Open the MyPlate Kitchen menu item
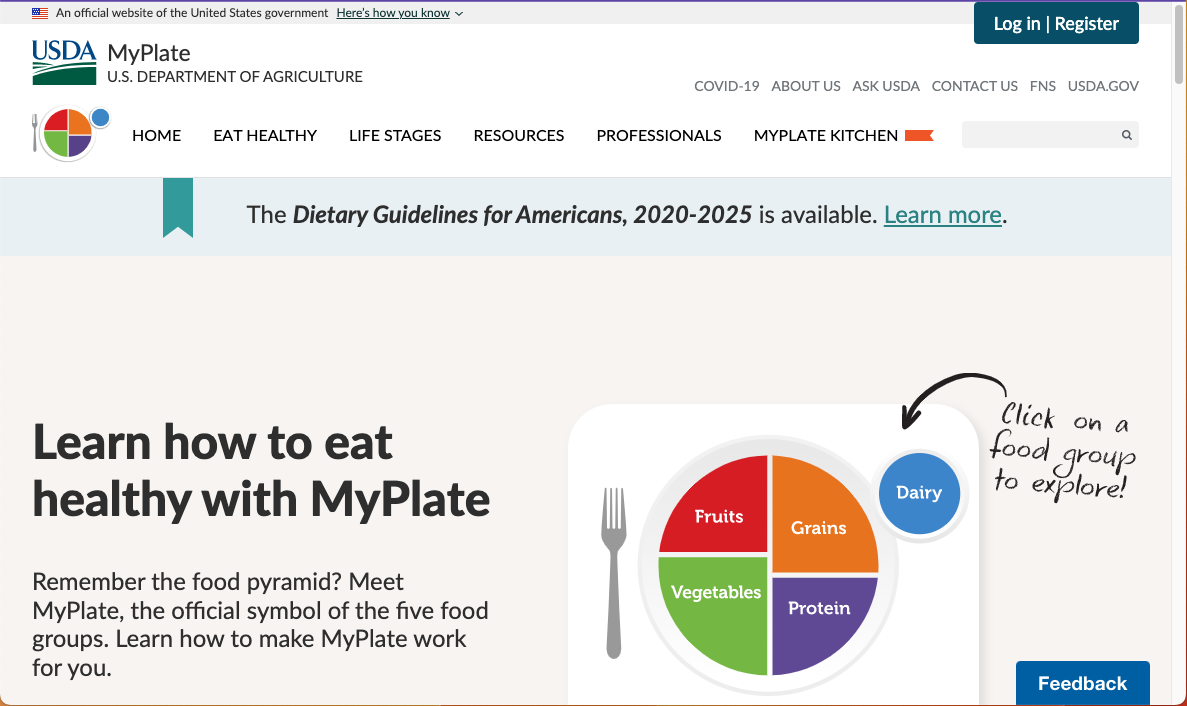This screenshot has width=1187, height=706. pyautogui.click(x=826, y=135)
